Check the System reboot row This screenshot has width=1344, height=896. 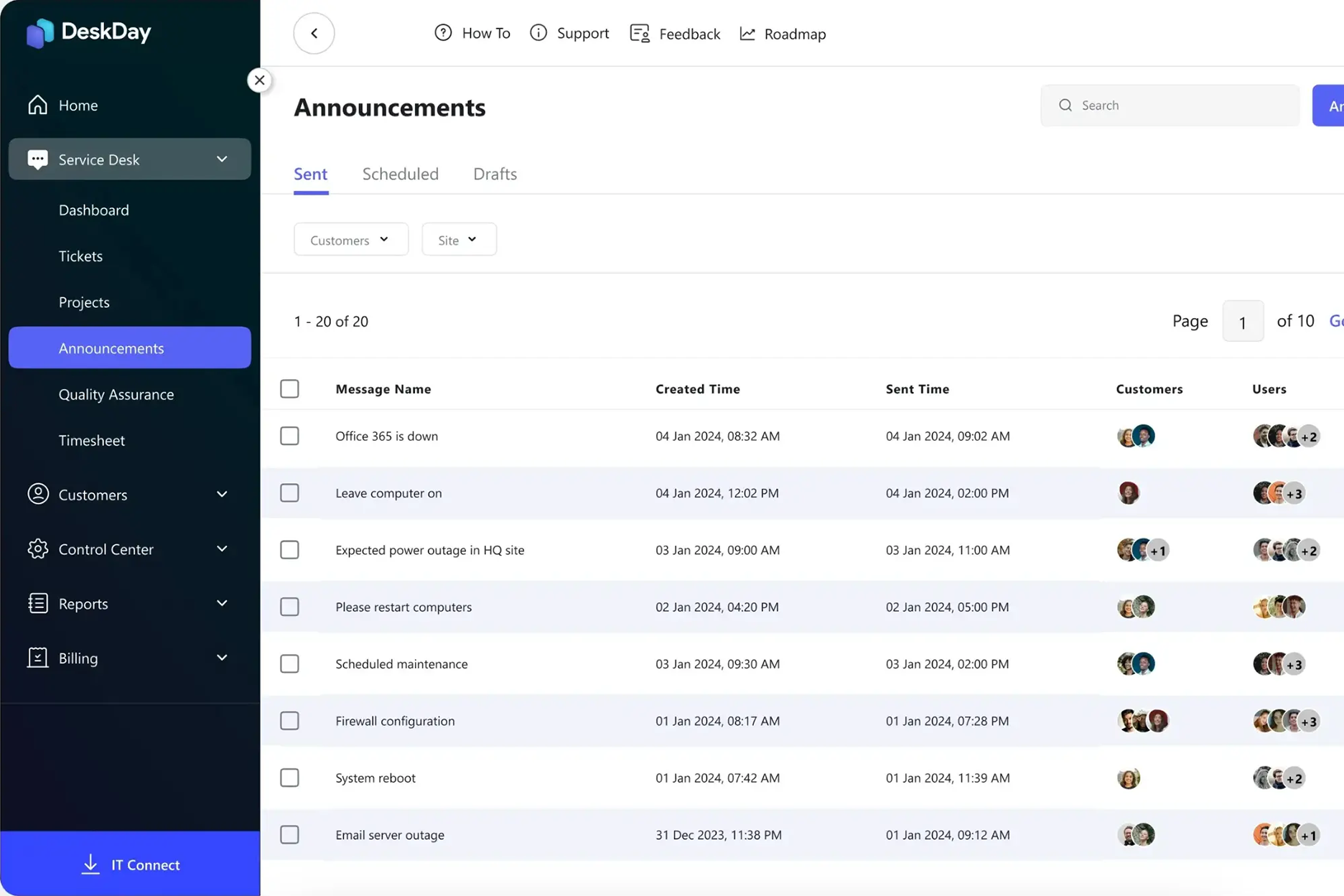pos(289,778)
